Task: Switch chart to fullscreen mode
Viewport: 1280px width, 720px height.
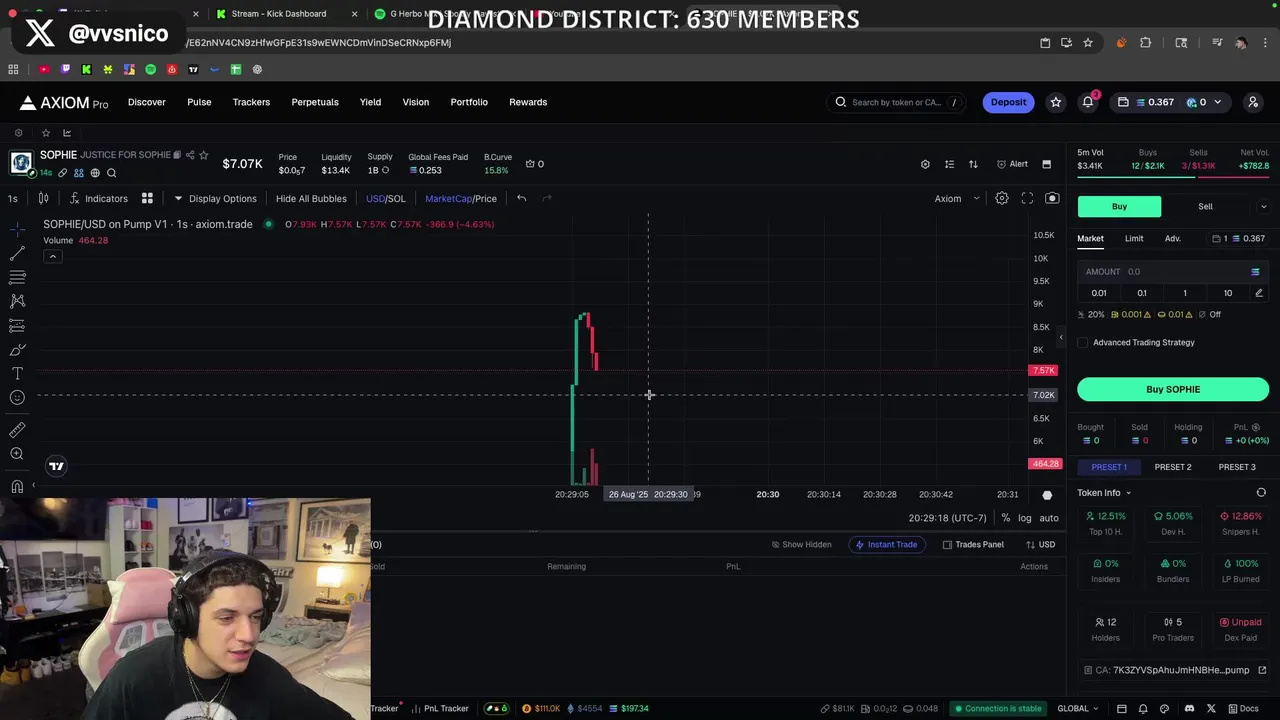Action: click(x=1027, y=198)
